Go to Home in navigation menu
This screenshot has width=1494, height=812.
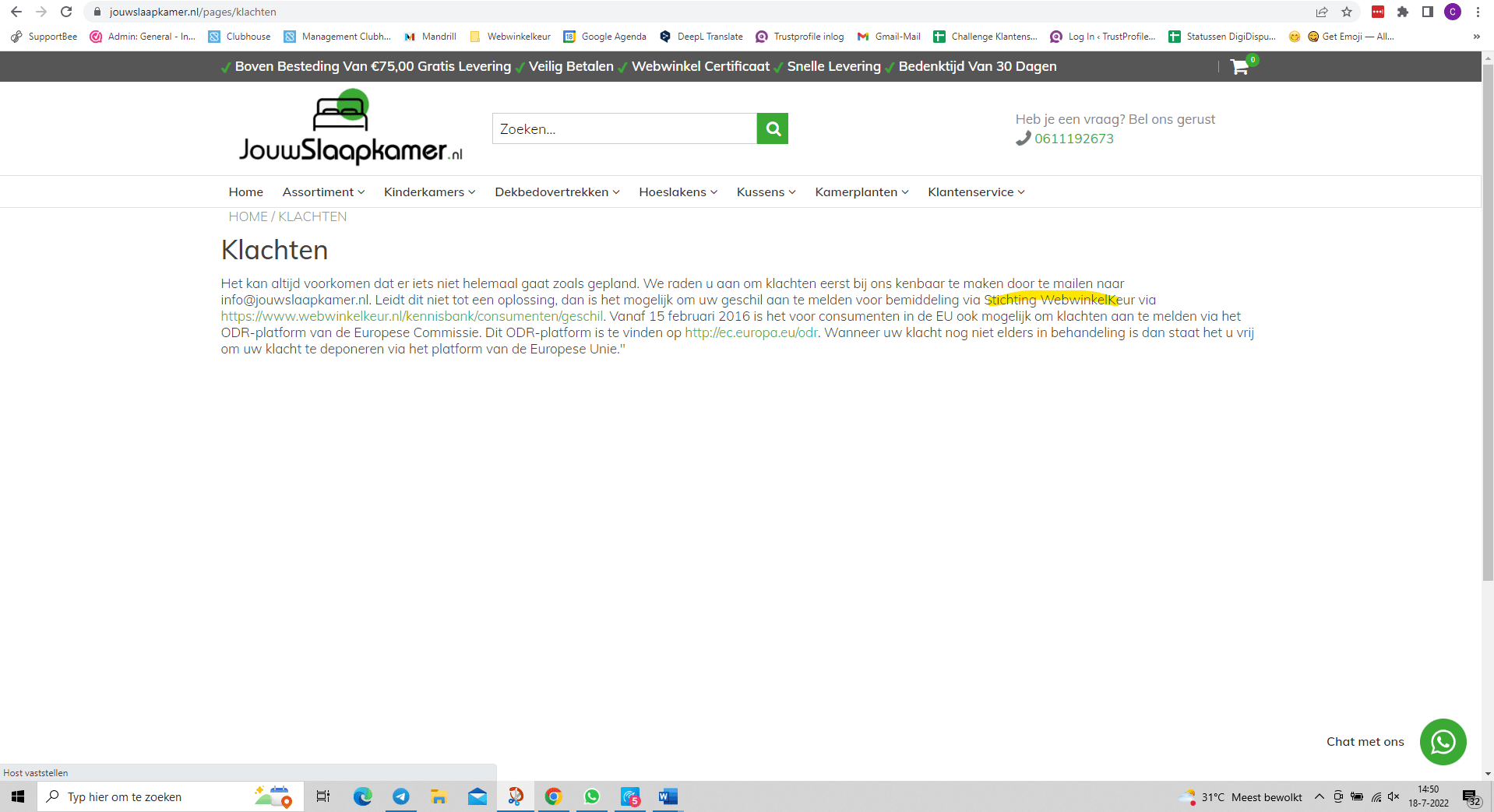(x=246, y=192)
